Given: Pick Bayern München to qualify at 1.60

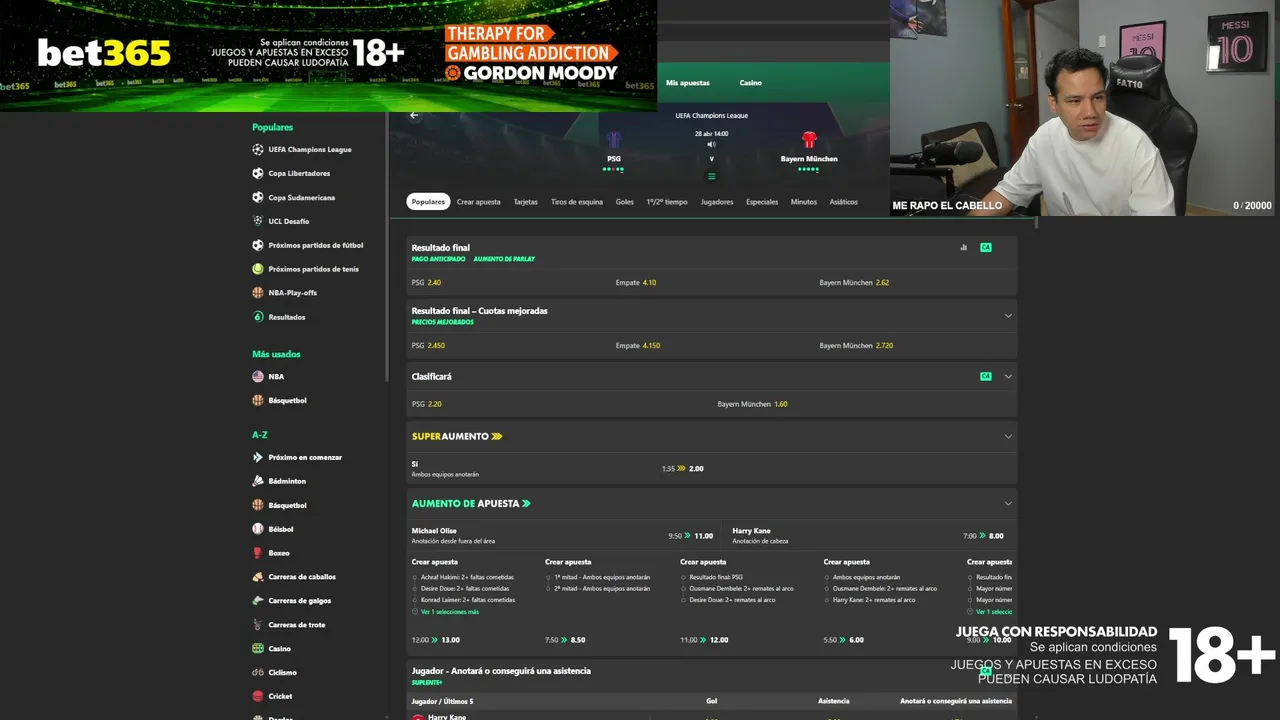Looking at the screenshot, I should 865,404.
